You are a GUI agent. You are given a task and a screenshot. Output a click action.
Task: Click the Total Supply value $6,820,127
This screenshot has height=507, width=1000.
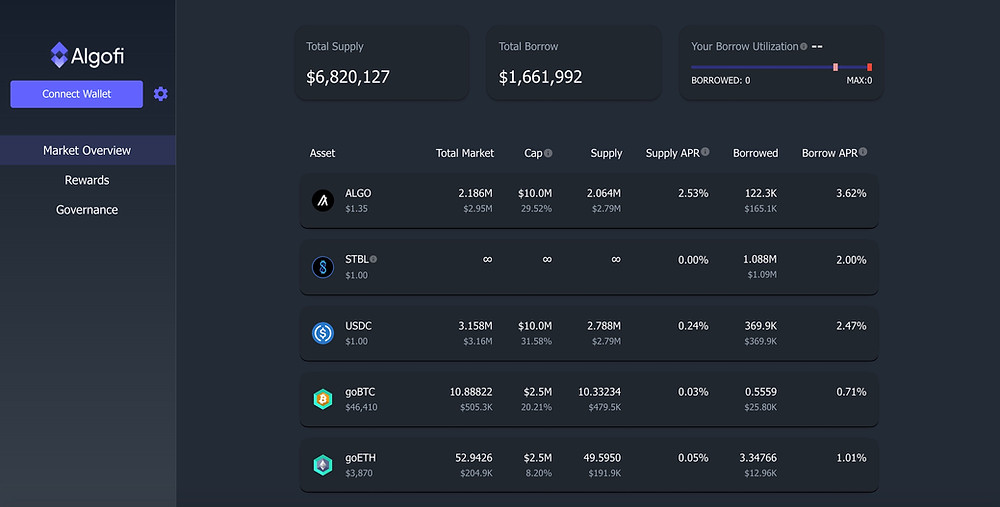click(x=348, y=77)
